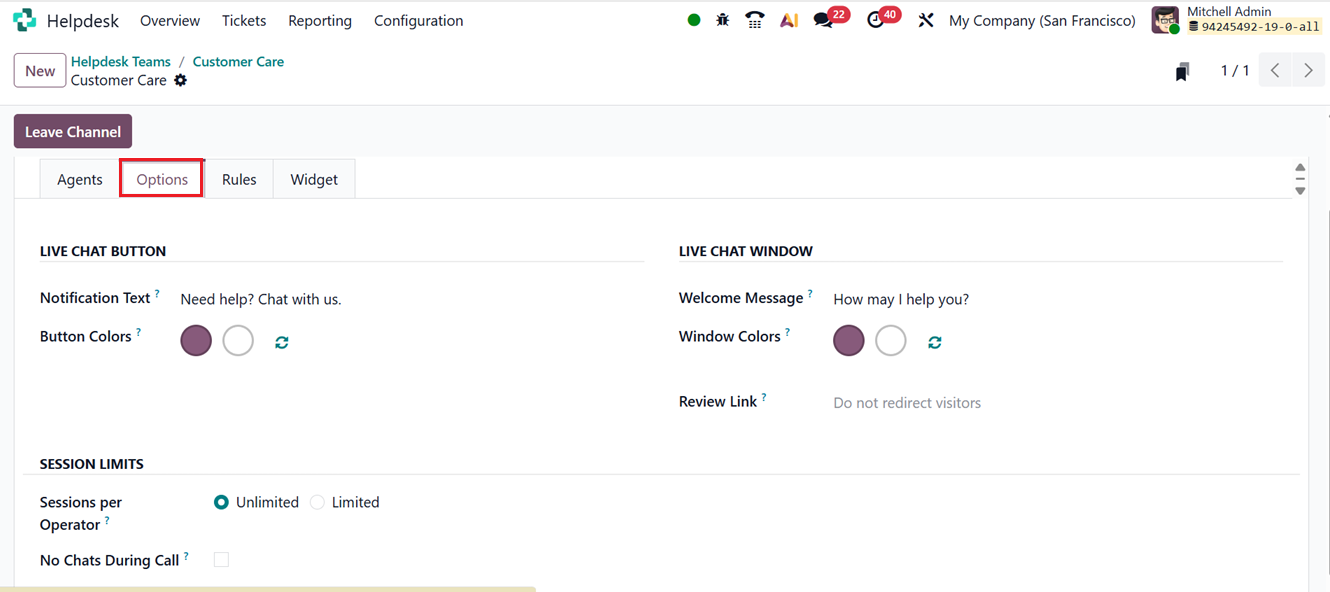Open the Reporting menu
The width and height of the screenshot is (1330, 592).
point(320,20)
